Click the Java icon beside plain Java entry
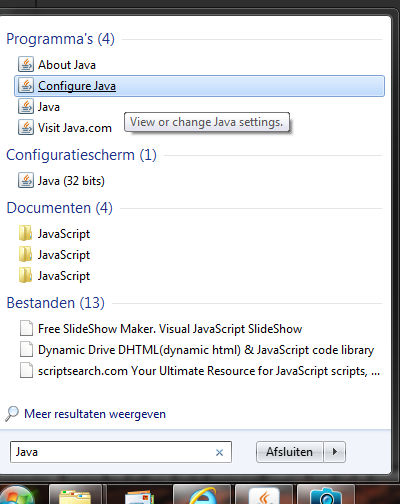The height and width of the screenshot is (504, 400). click(26, 107)
